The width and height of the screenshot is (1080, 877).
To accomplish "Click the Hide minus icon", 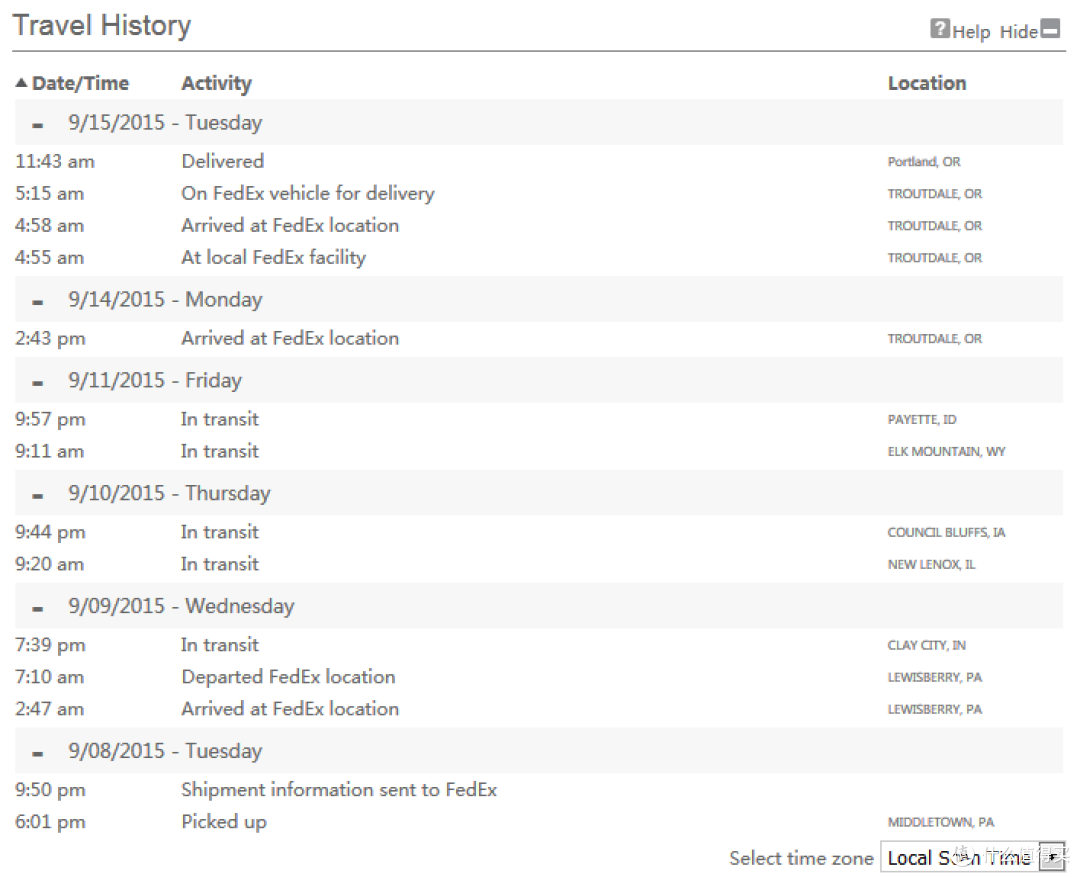I will point(1050,28).
